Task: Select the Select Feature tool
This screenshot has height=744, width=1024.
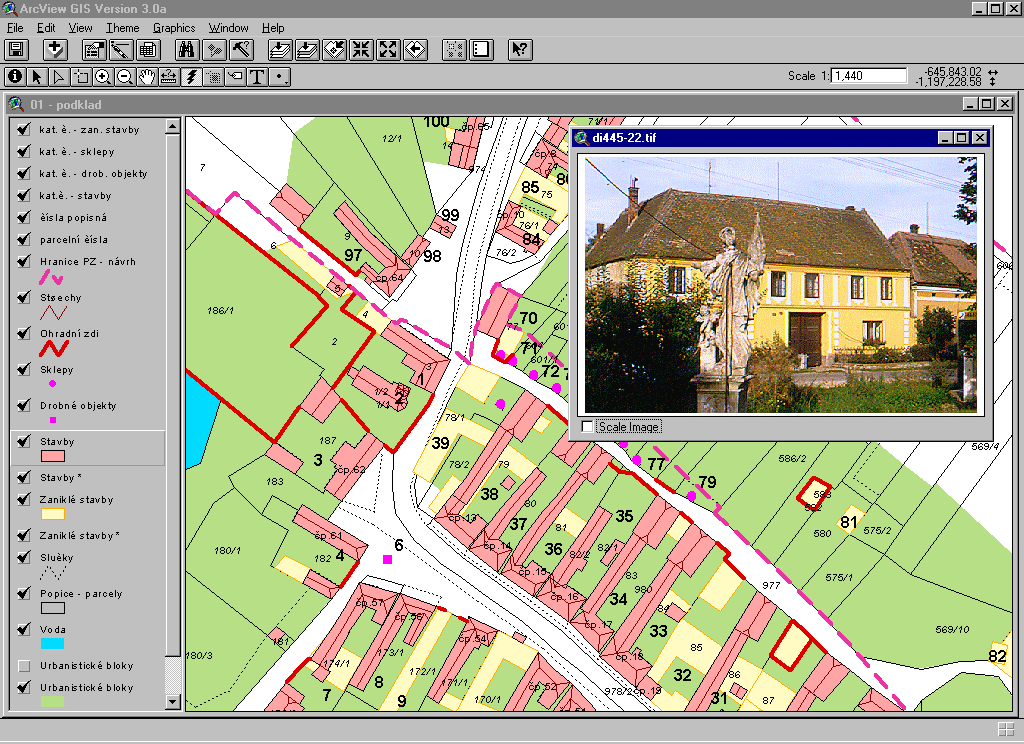Action: coord(81,77)
